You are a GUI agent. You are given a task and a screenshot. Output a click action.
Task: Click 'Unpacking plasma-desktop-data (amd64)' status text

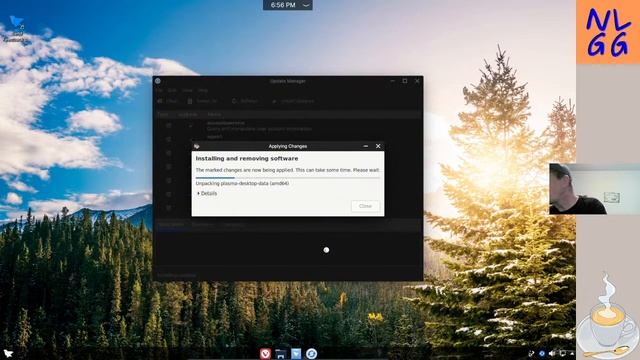[x=242, y=184]
